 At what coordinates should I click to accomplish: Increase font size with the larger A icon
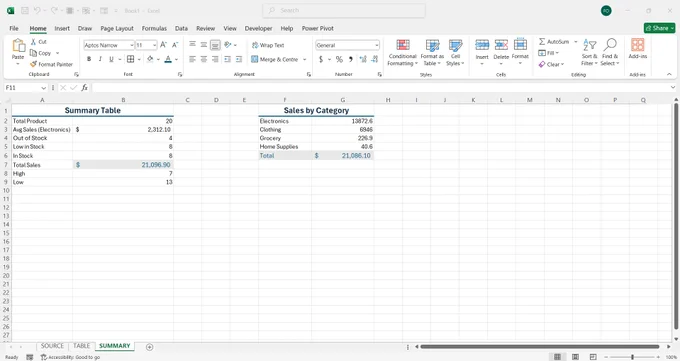(x=163, y=45)
